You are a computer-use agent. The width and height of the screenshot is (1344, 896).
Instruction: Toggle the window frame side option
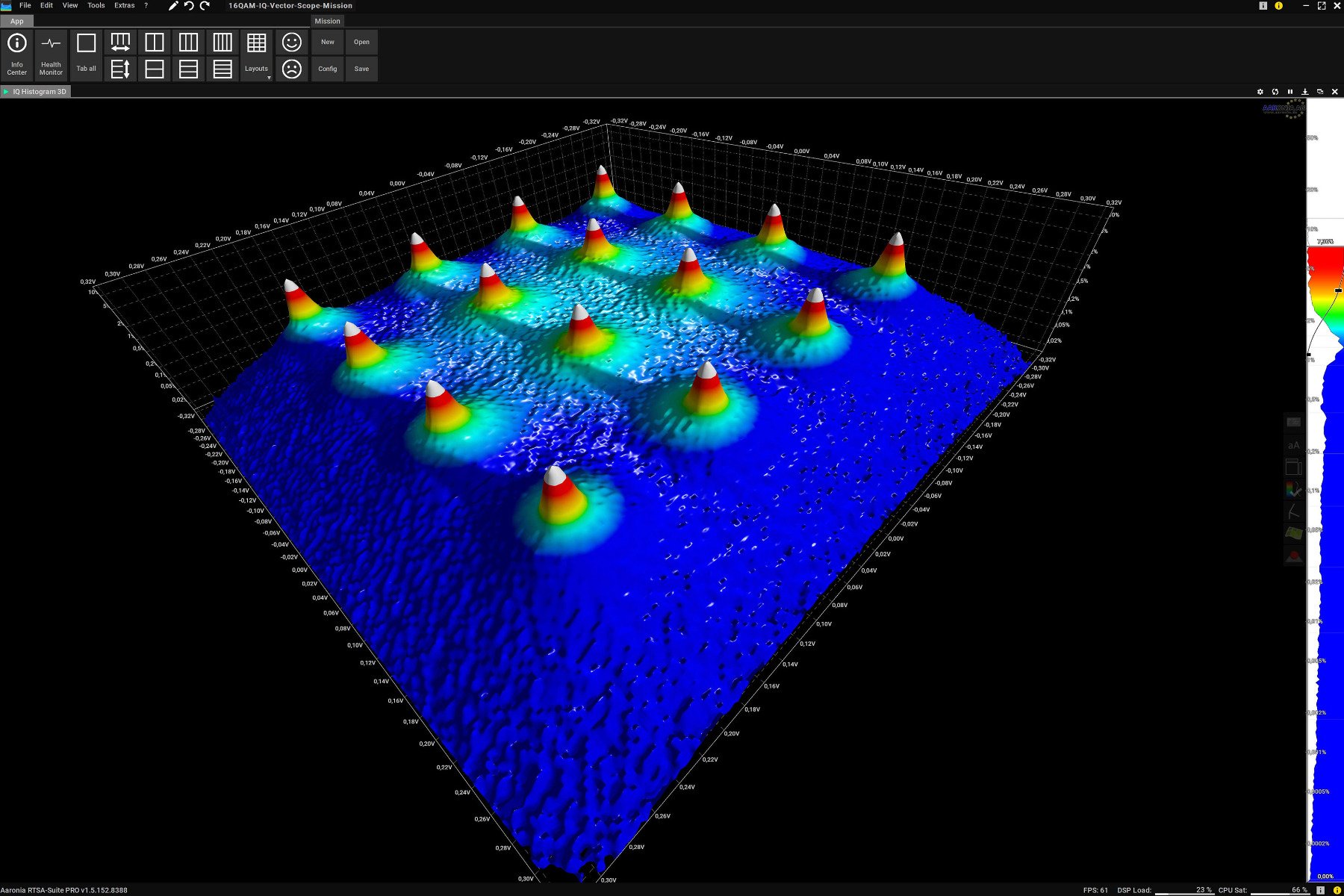point(1293,467)
